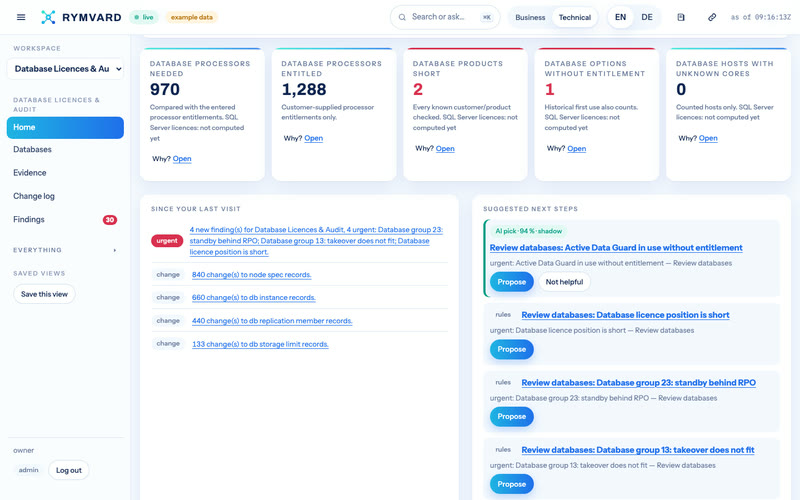Open 660 changes to db instance records
800x500 pixels.
pos(254,298)
